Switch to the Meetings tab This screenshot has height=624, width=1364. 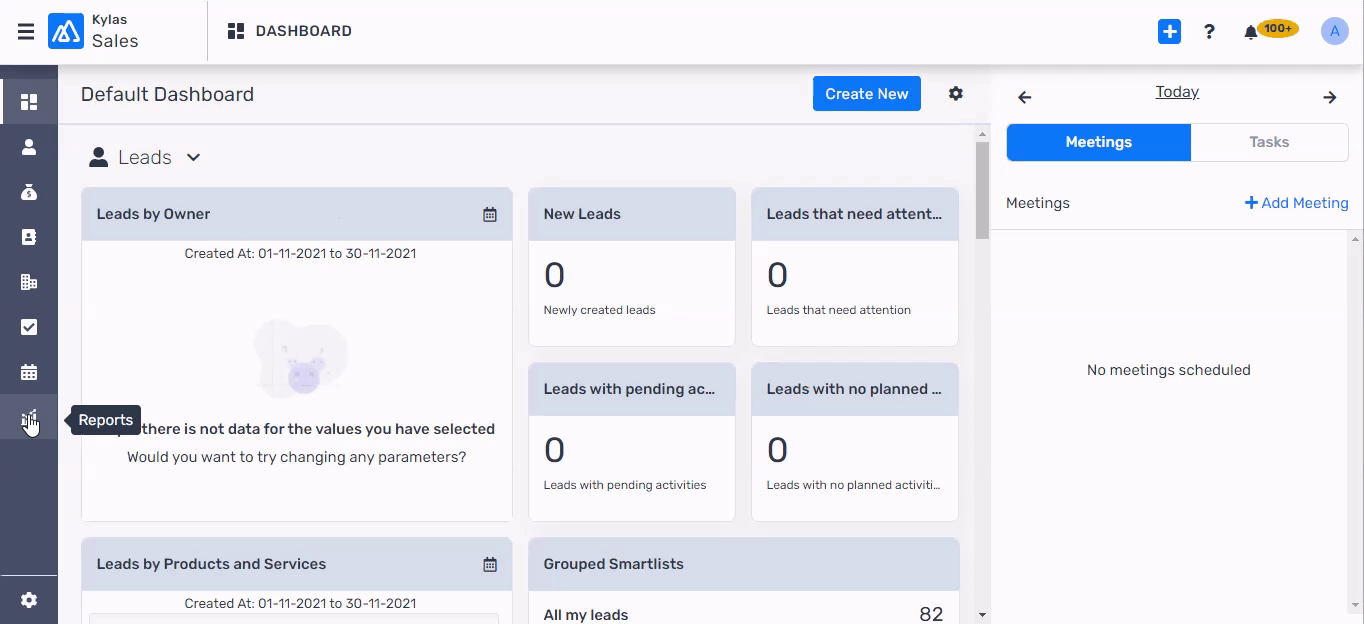(x=1098, y=142)
